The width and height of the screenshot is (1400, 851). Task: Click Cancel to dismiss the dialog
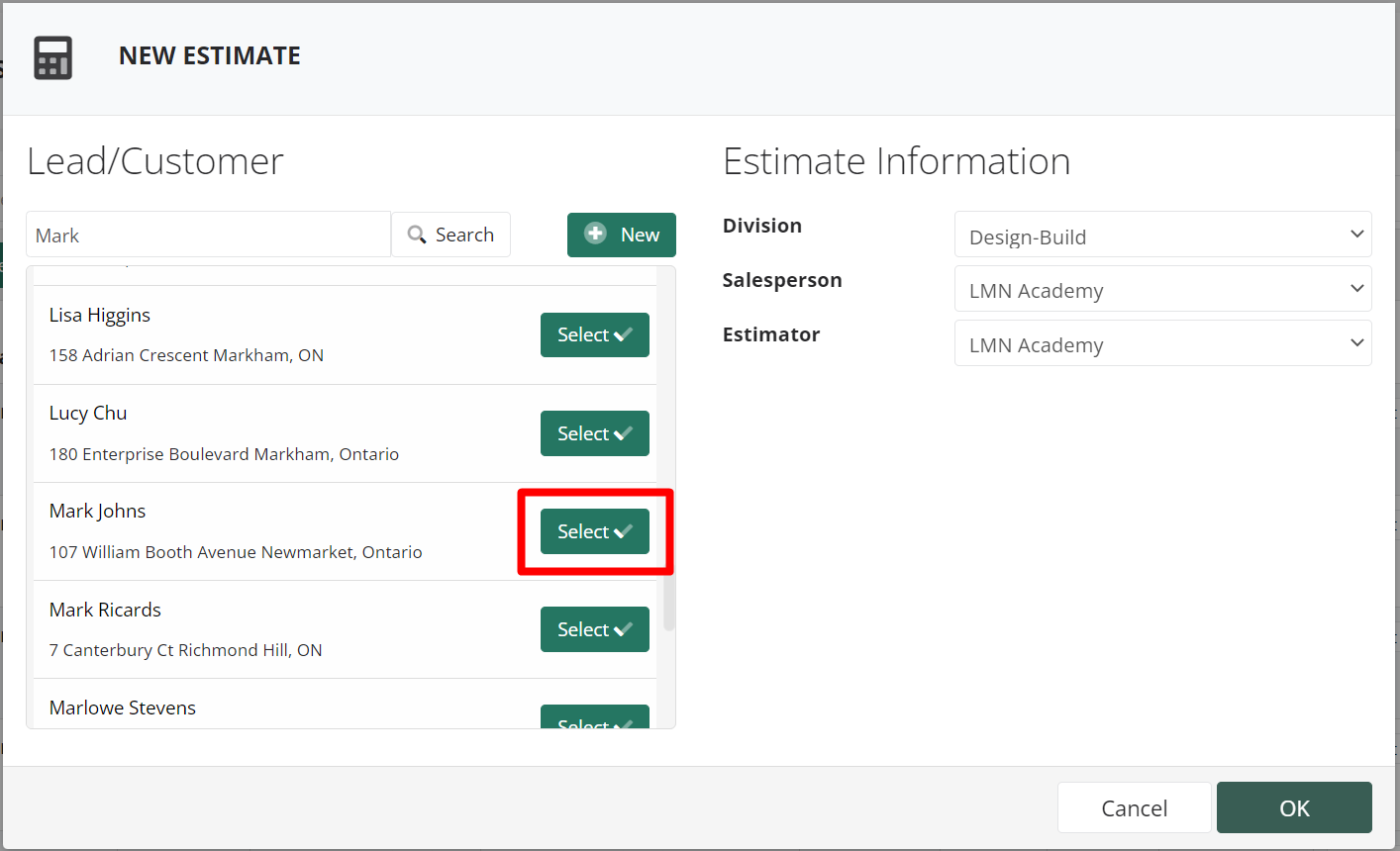coord(1135,807)
